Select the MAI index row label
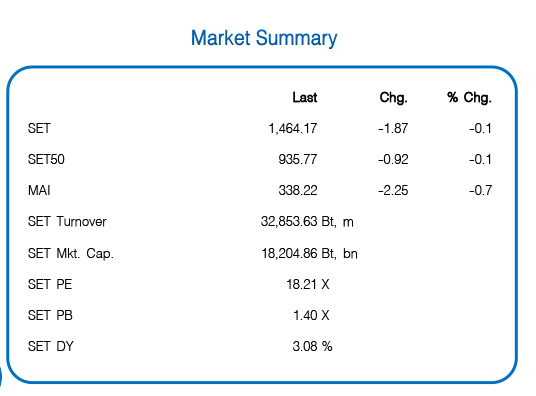The width and height of the screenshot is (536, 396). click(39, 190)
